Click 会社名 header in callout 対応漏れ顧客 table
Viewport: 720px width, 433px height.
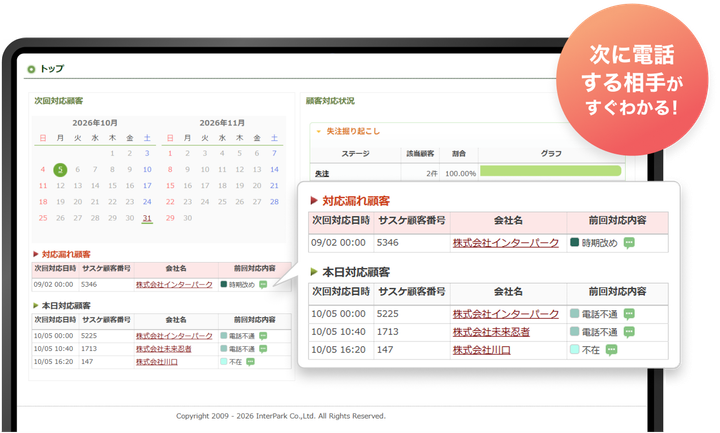click(508, 220)
